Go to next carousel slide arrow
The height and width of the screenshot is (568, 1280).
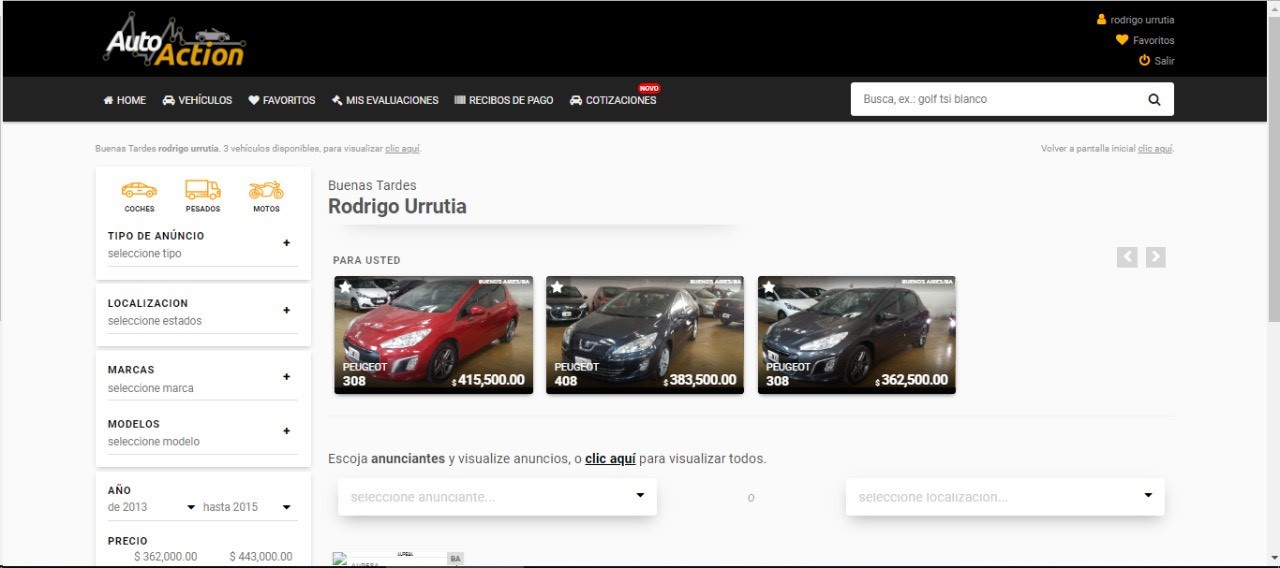tap(1155, 257)
